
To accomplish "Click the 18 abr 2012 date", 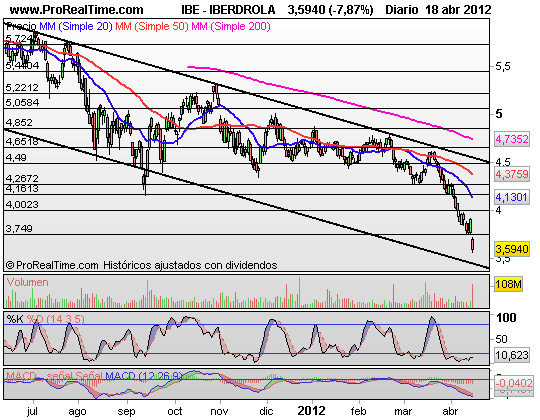I will [458, 10].
